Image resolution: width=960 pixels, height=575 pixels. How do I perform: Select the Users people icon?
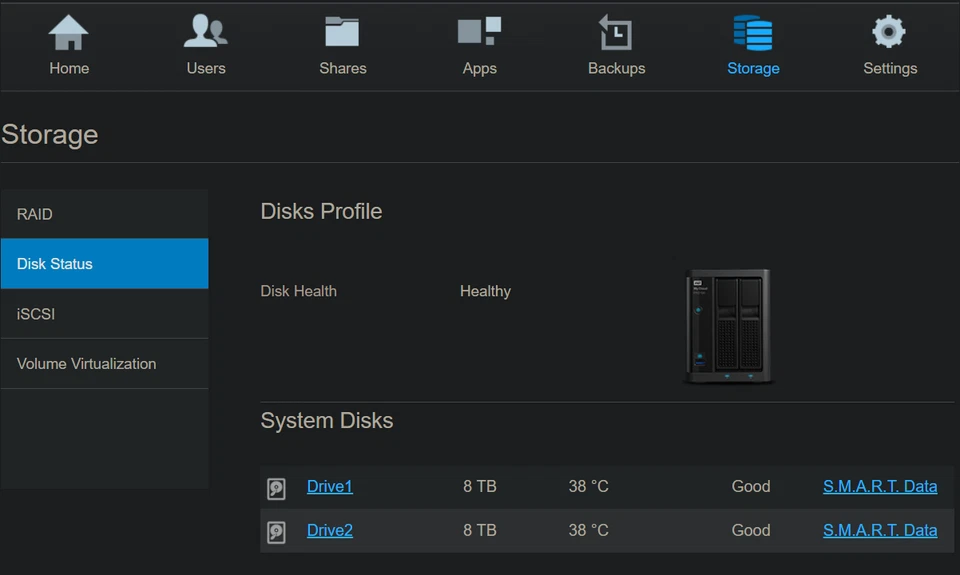click(206, 31)
